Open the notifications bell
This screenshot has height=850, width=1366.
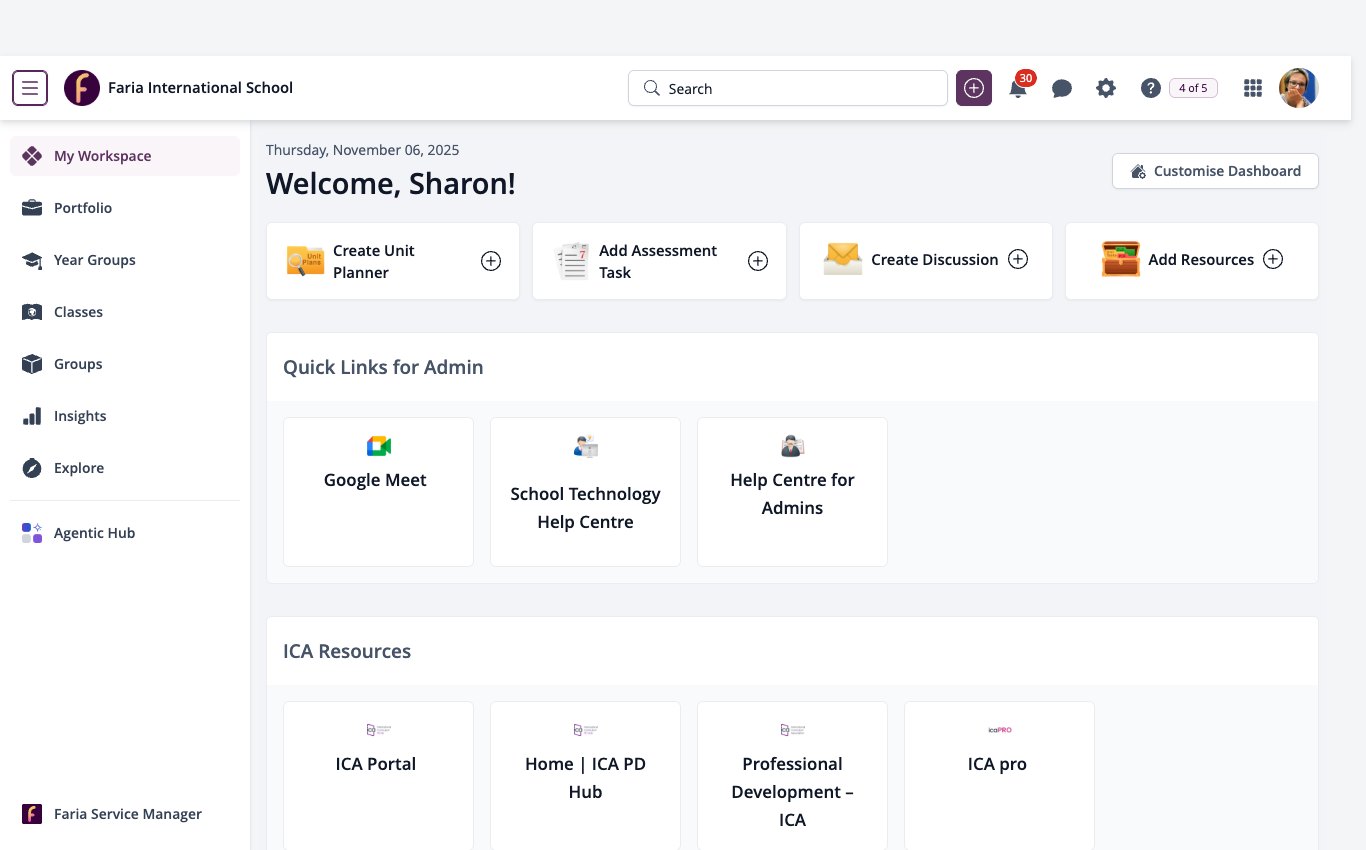click(x=1018, y=88)
